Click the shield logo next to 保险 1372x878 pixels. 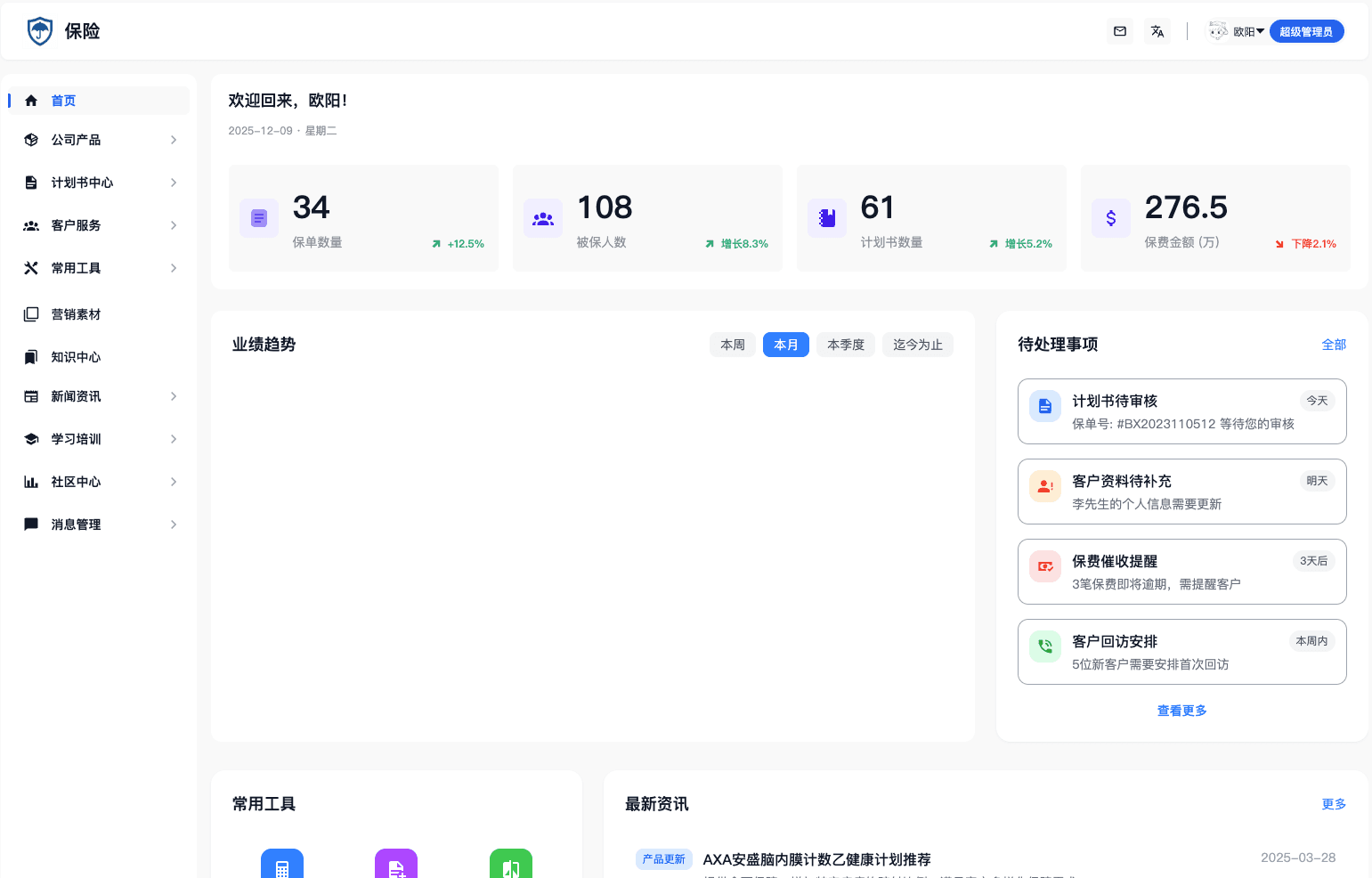pyautogui.click(x=39, y=30)
